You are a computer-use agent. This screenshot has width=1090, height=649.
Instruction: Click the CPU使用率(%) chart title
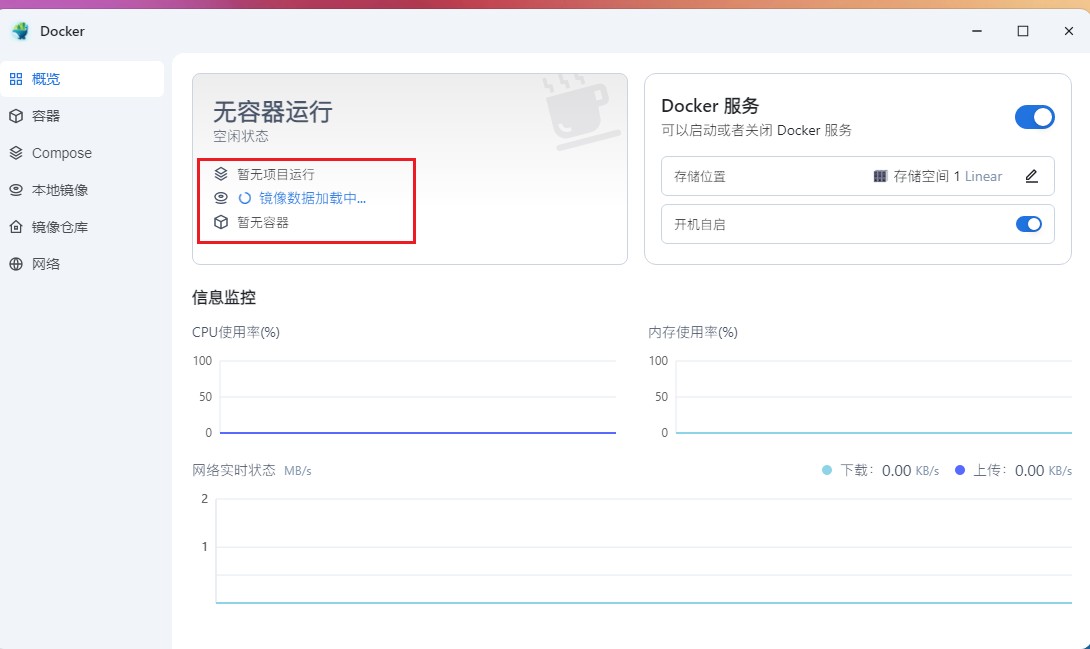236,332
